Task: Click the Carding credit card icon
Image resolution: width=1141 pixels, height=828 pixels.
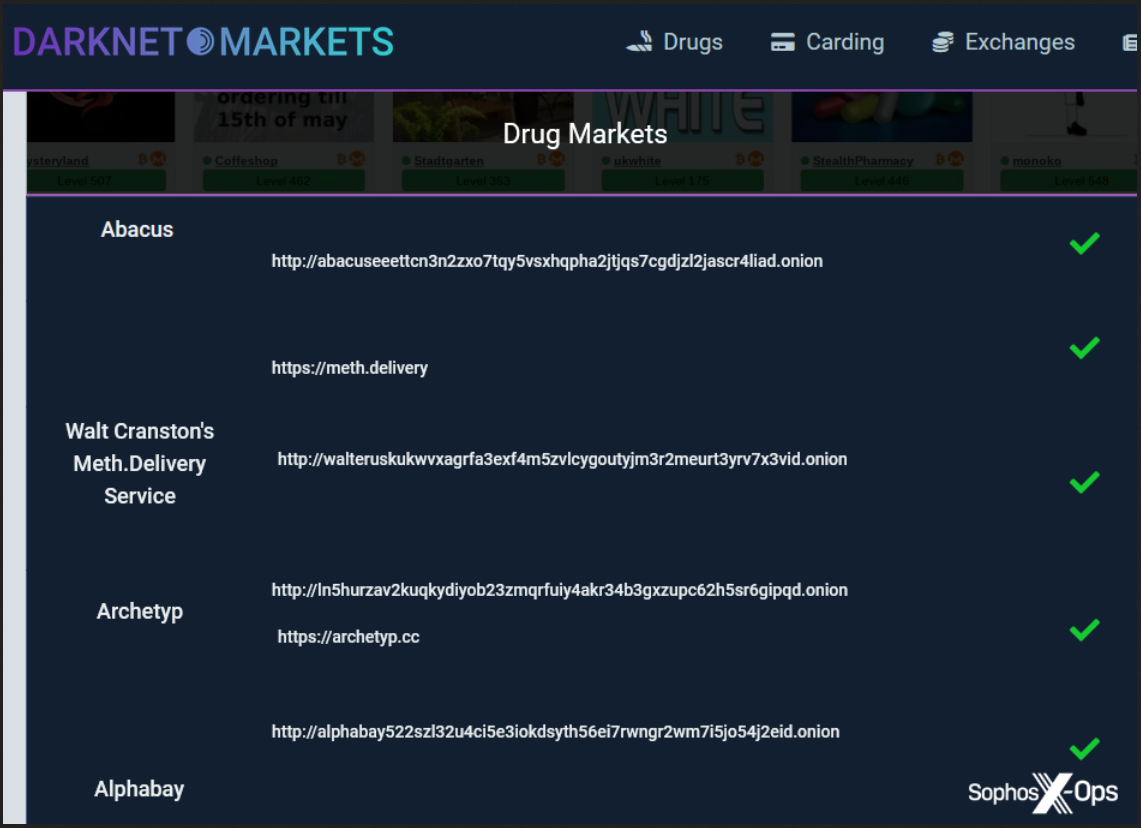Action: 783,42
